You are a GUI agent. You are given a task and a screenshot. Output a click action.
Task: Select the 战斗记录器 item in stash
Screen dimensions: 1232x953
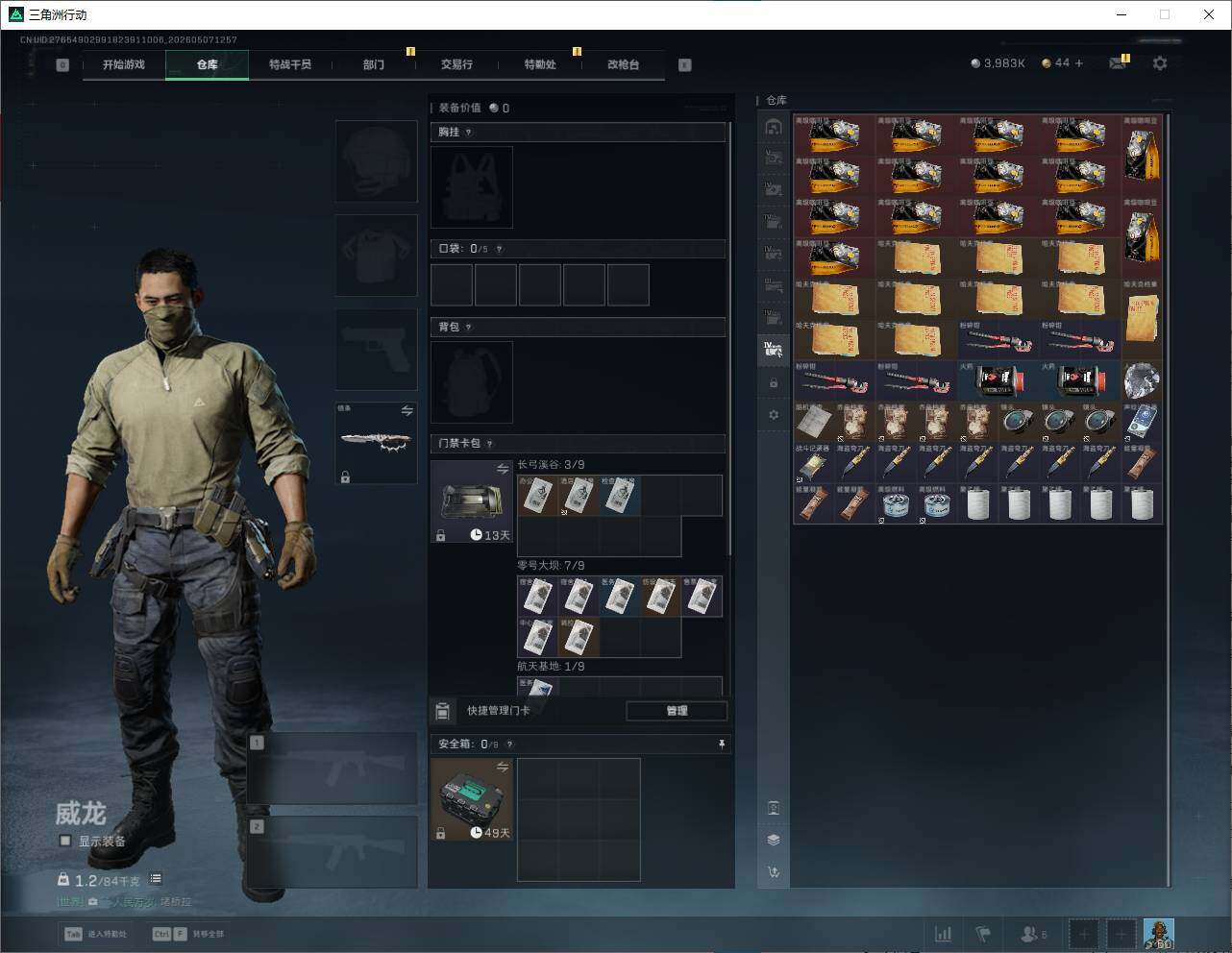(814, 462)
